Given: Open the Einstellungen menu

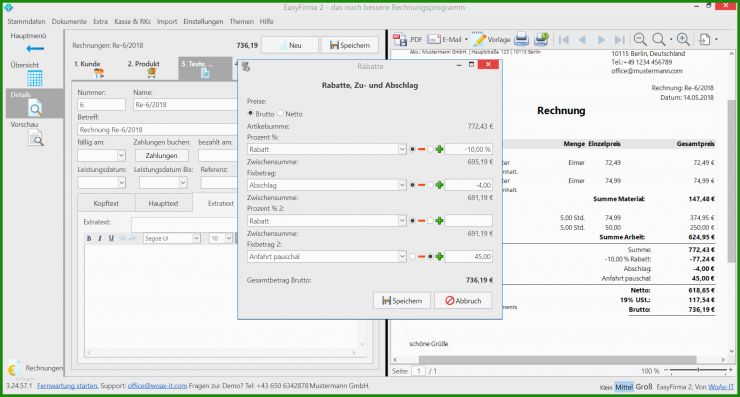Looking at the screenshot, I should [x=203, y=21].
